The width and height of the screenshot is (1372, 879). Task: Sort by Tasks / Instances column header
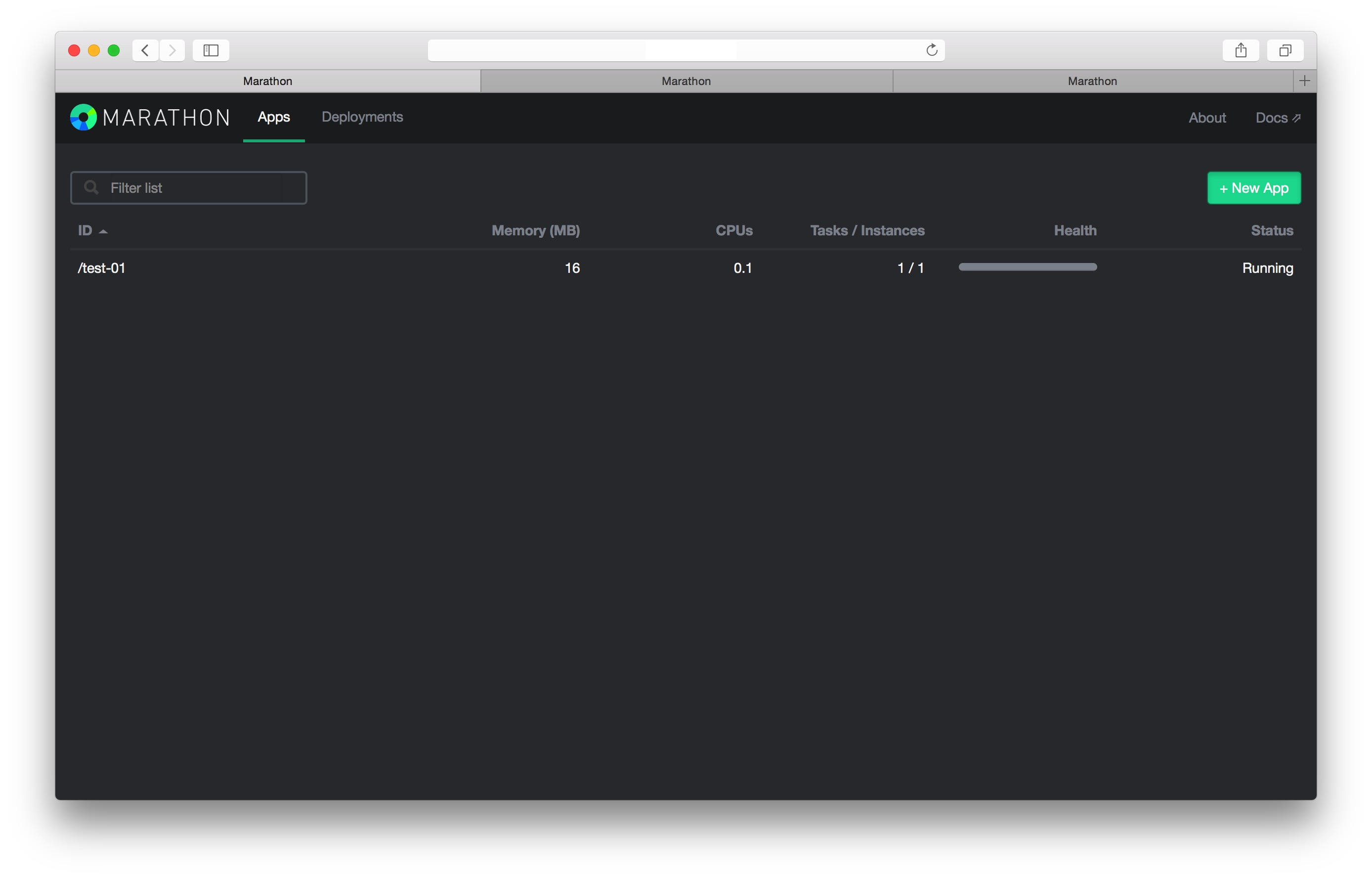[x=867, y=230]
